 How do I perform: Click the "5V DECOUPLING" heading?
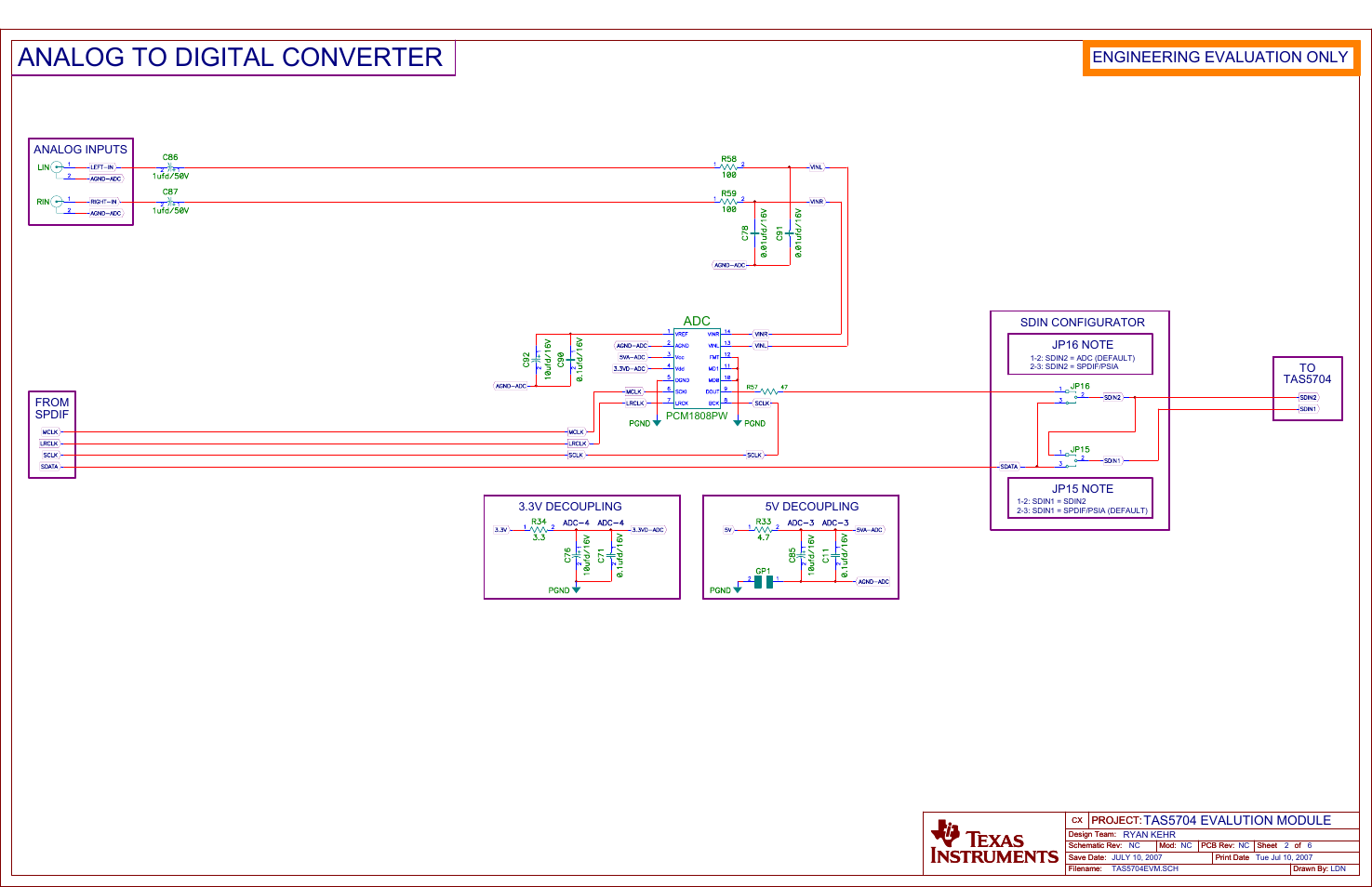(812, 507)
